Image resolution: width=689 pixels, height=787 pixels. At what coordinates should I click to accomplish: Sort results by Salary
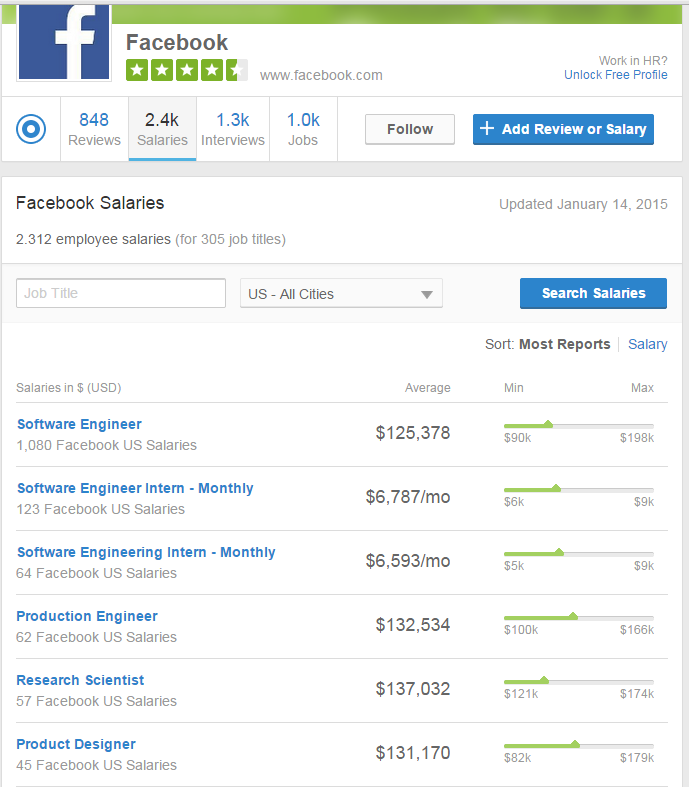(x=647, y=344)
